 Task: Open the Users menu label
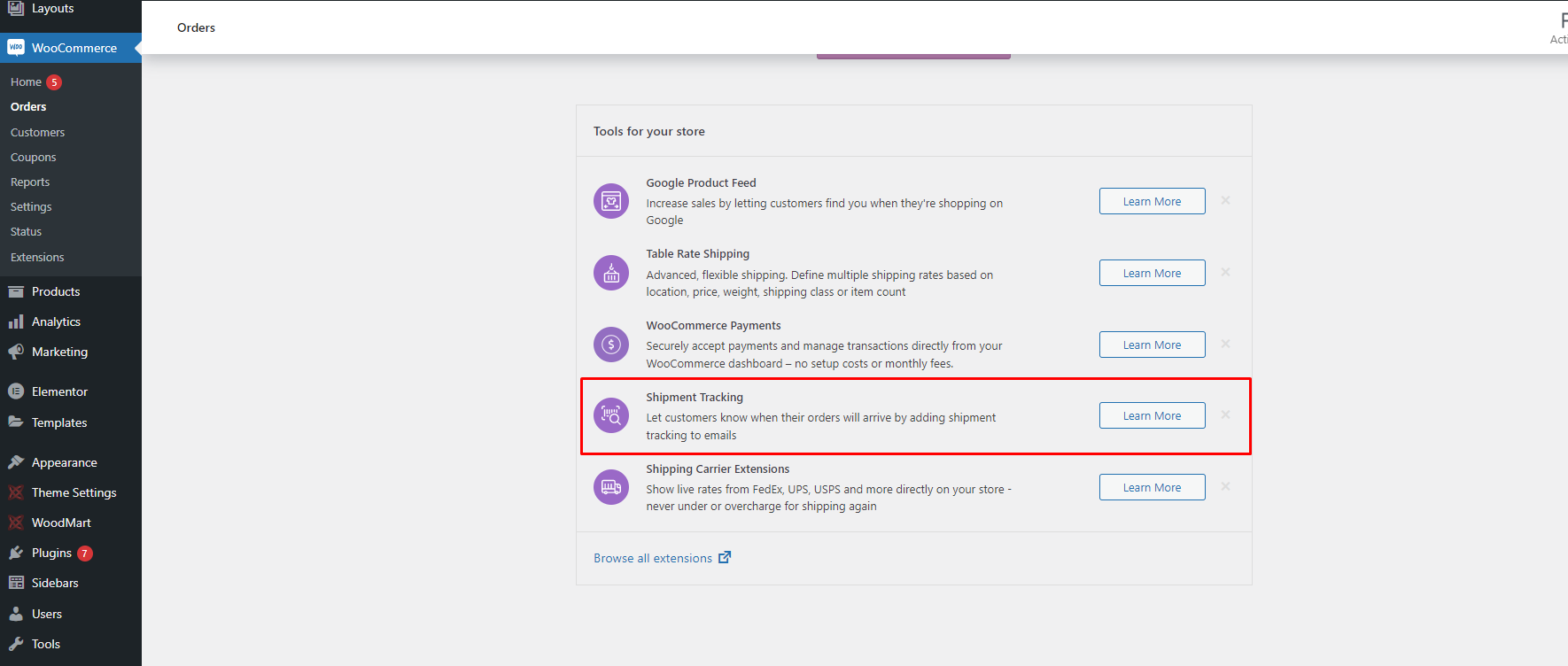pyautogui.click(x=47, y=614)
